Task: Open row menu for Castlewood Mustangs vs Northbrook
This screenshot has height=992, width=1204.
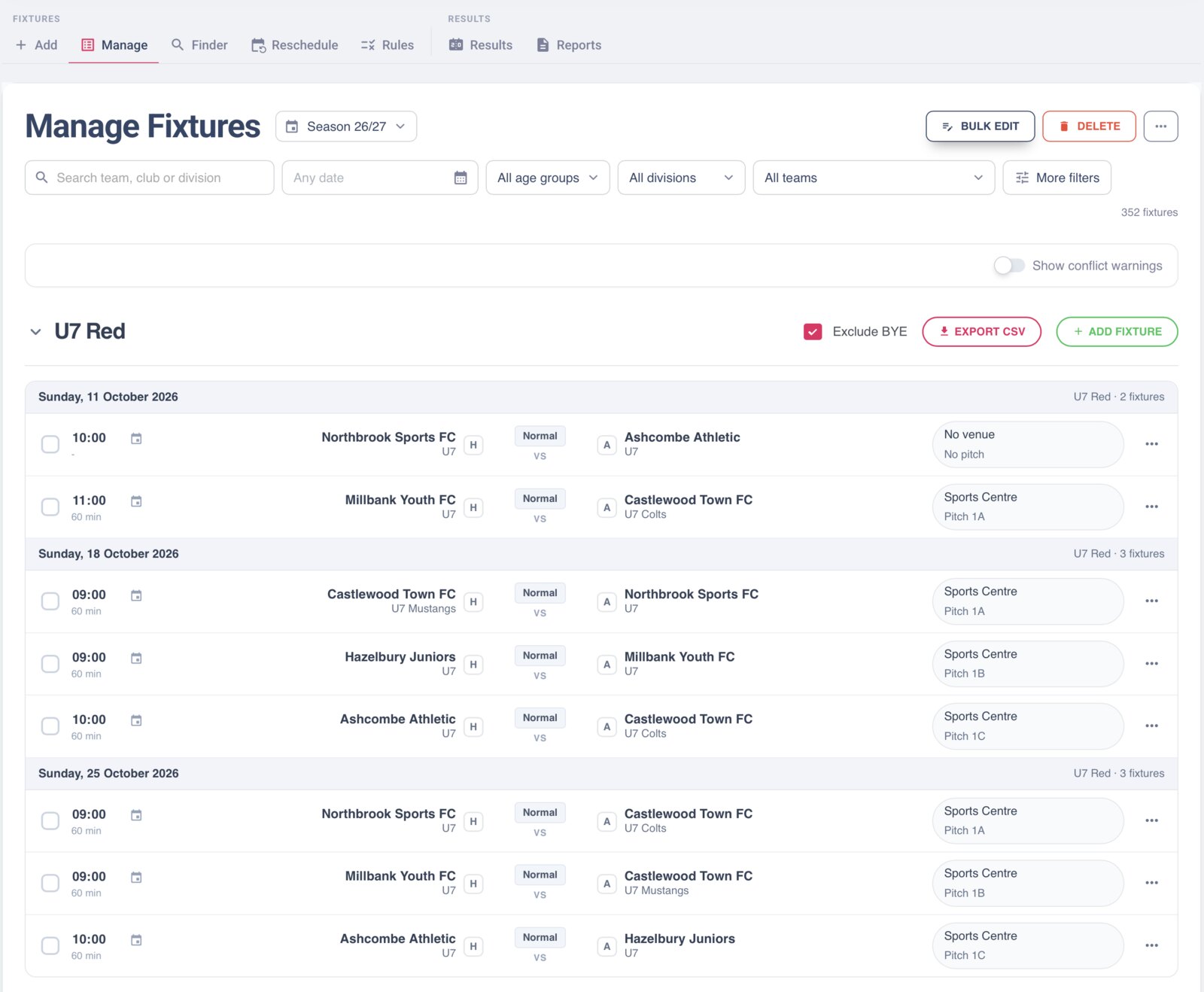Action: coord(1151,601)
